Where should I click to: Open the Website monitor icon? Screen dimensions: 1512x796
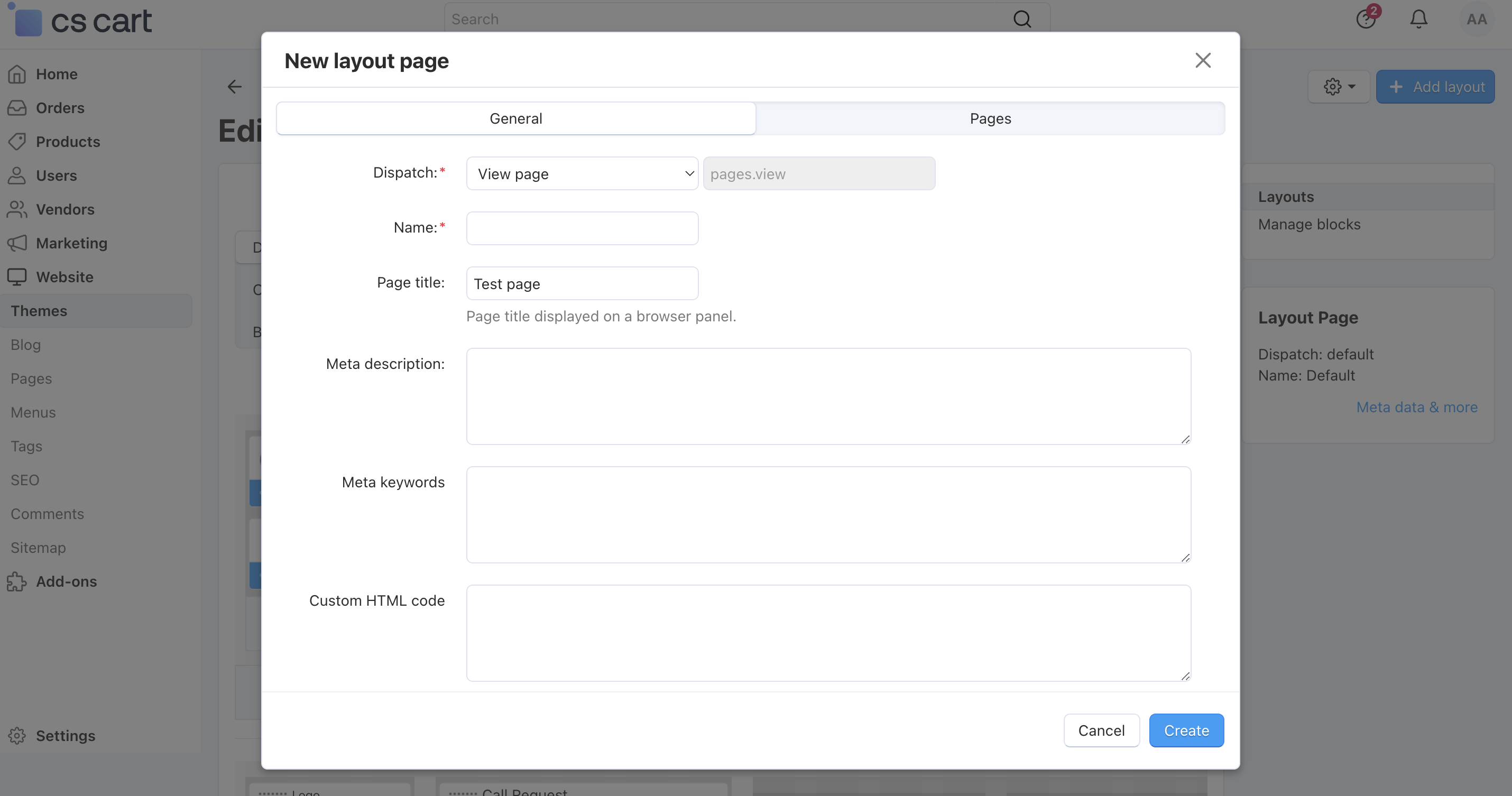click(17, 276)
